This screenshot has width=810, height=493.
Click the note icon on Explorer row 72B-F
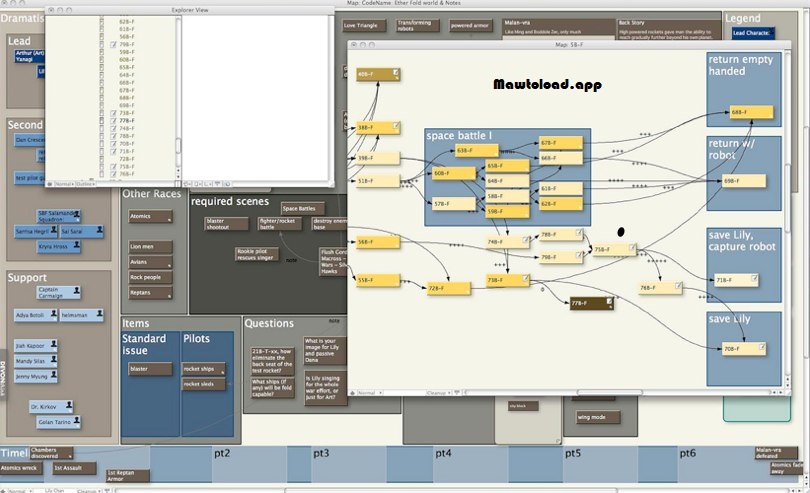[x=102, y=159]
